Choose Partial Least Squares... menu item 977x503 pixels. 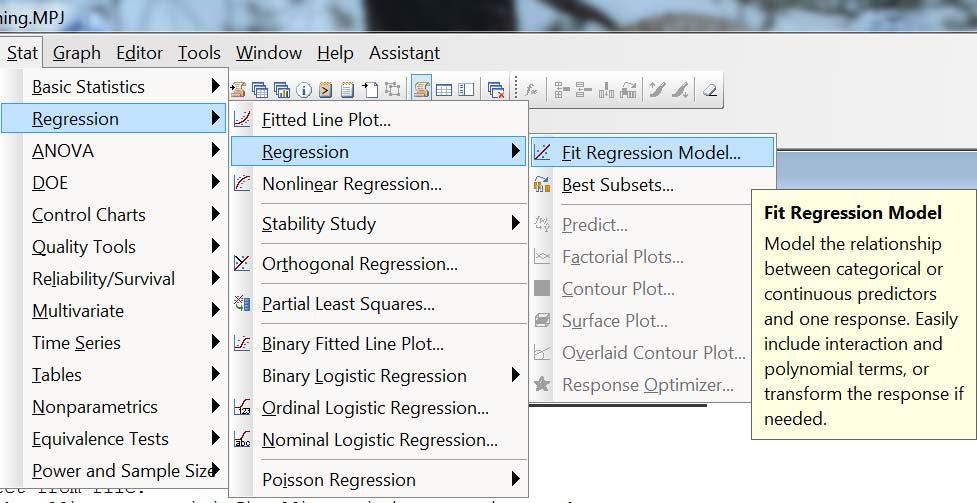(379, 304)
